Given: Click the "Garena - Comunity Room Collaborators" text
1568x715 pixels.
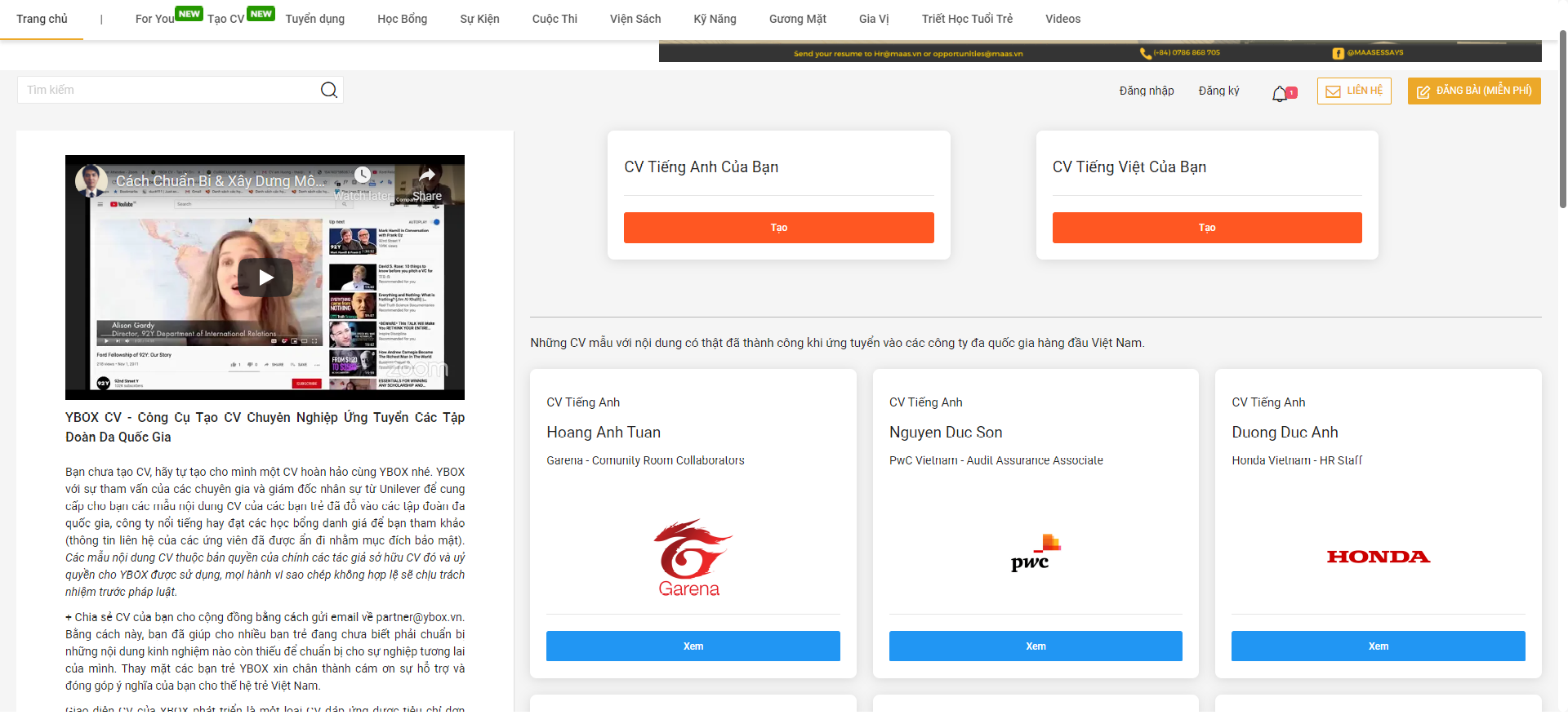Looking at the screenshot, I should (645, 460).
